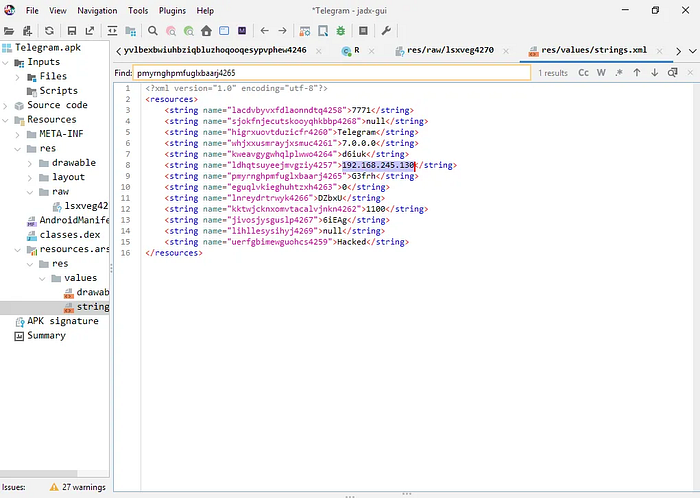The image size is (700, 498).
Task: Open preferences wrench icon
Action: 386,31
